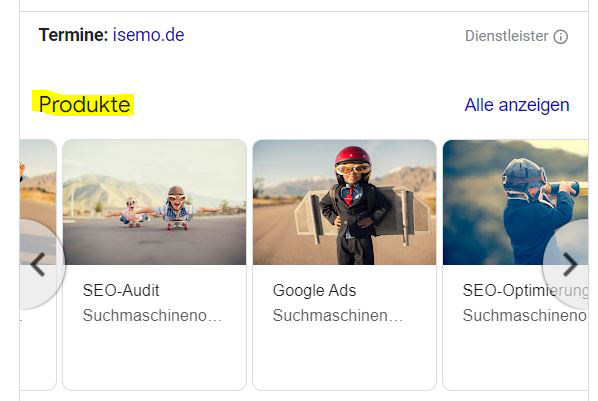
Task: Show next products with right arrow
Action: pos(569,264)
